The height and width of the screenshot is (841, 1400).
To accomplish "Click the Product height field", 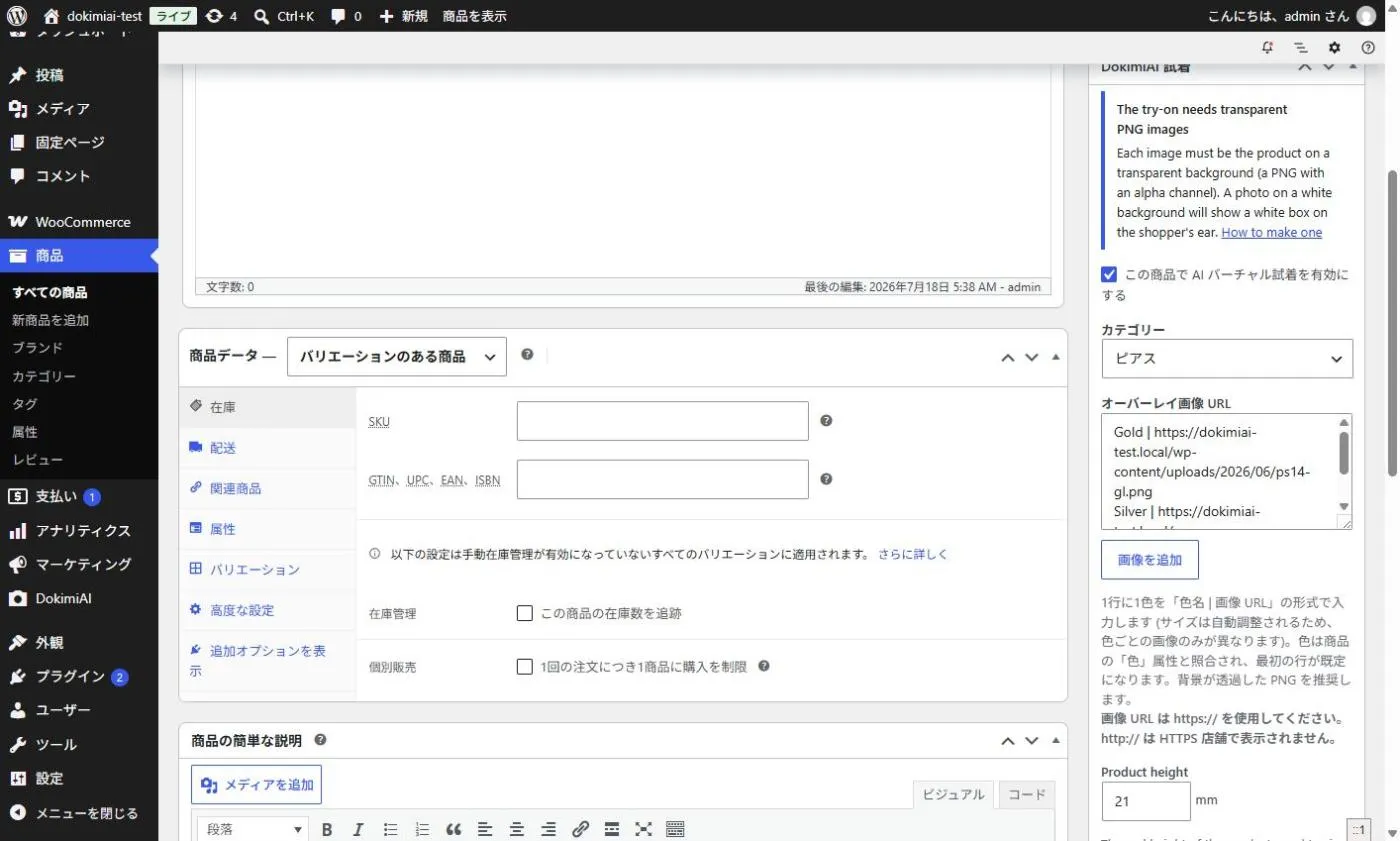I will (1146, 801).
